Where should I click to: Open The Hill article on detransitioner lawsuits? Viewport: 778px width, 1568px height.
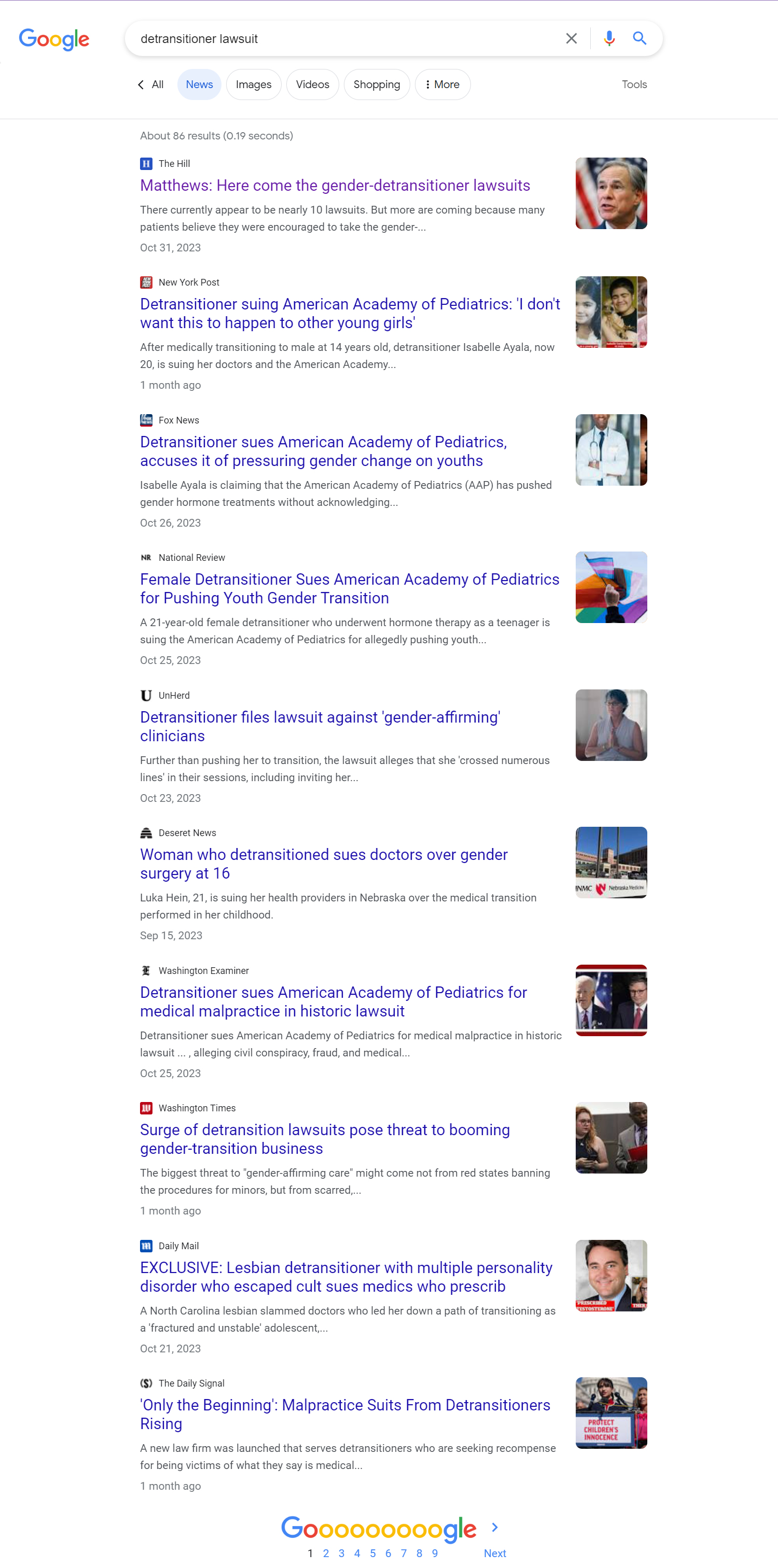(x=335, y=186)
